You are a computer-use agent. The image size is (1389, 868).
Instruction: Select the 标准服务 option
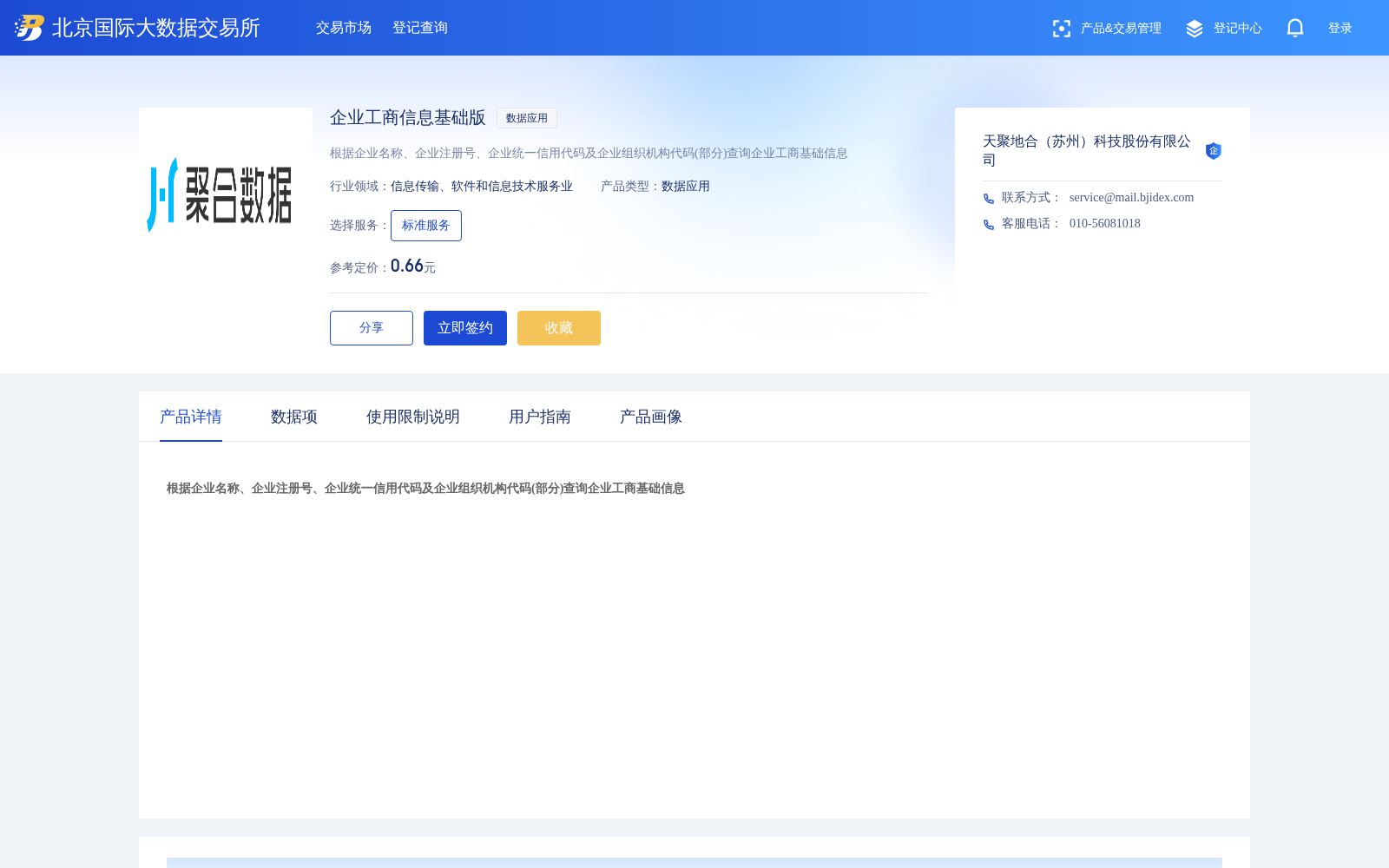click(x=426, y=226)
